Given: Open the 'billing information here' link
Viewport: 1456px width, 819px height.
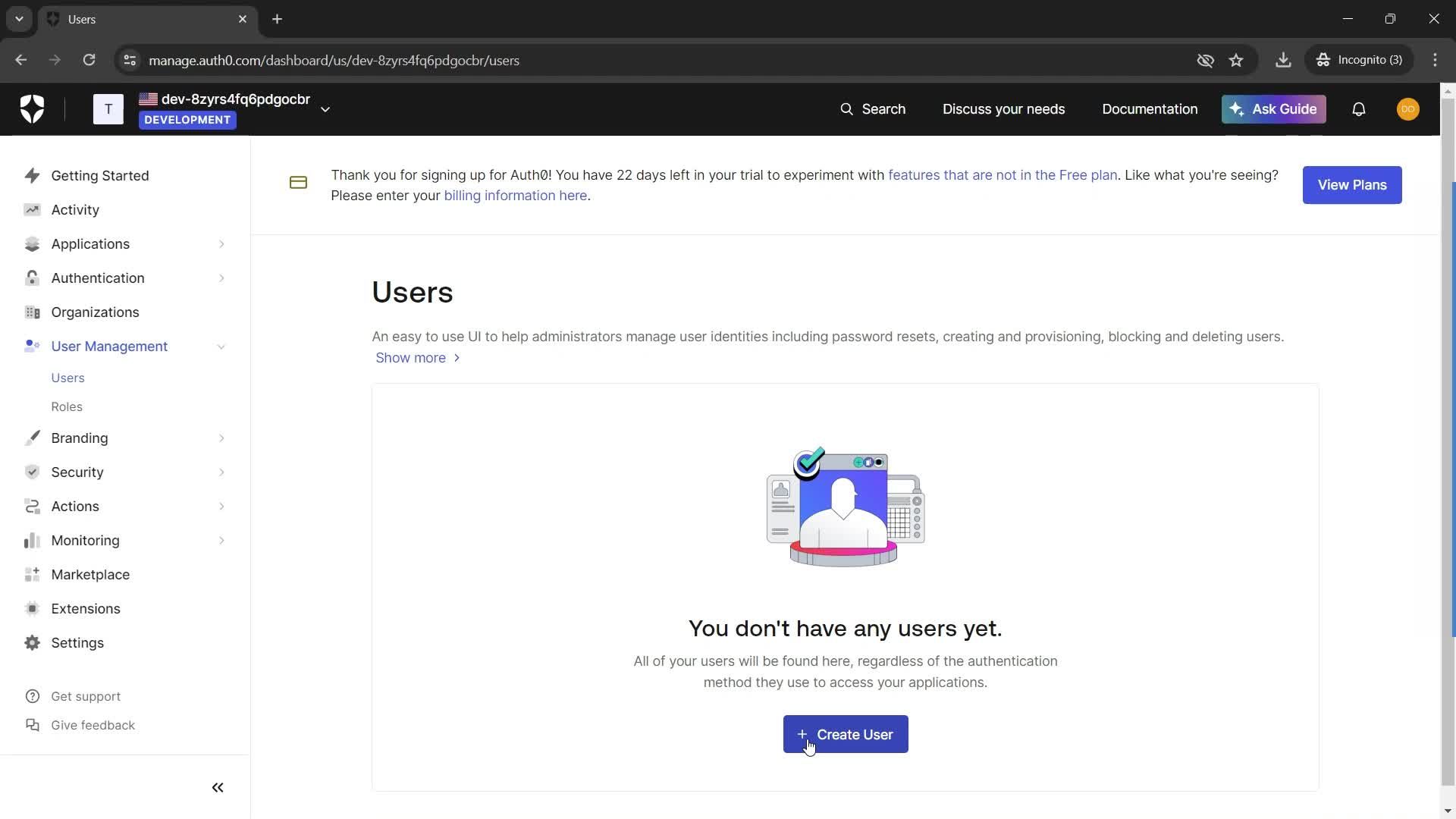Looking at the screenshot, I should pos(516,196).
